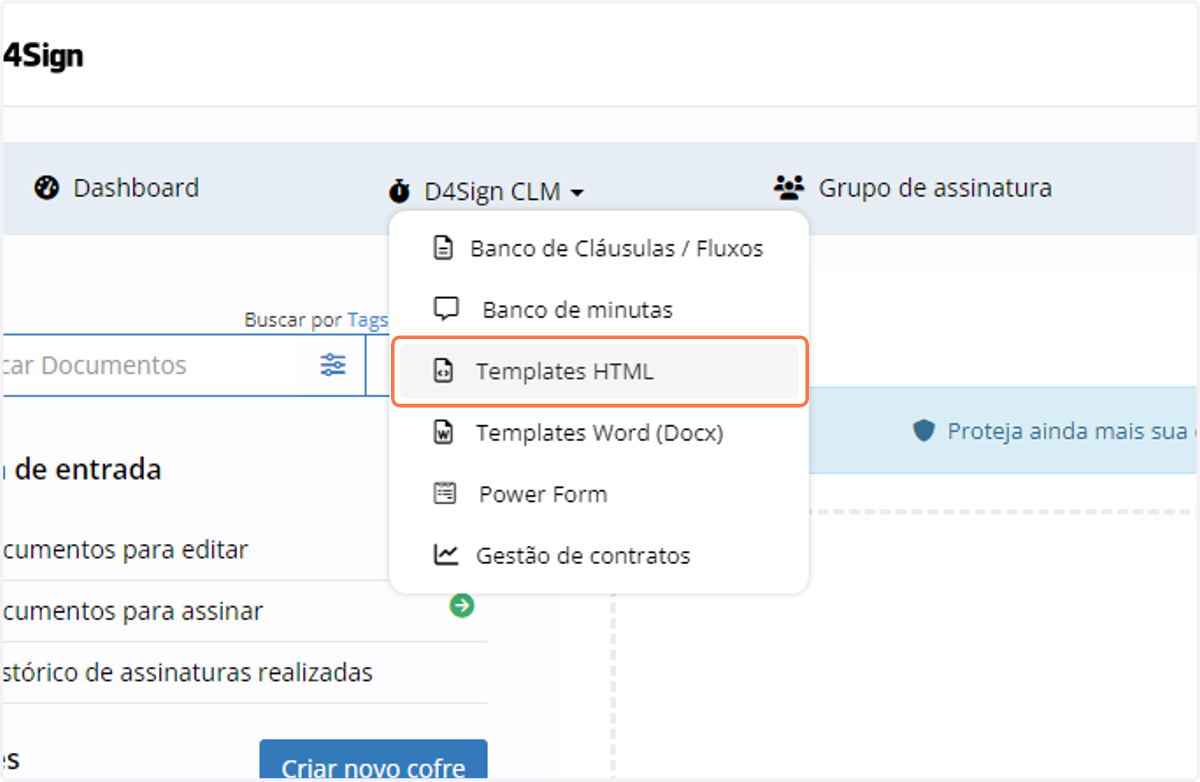Image resolution: width=1200 pixels, height=782 pixels.
Task: Choose Templates Word (Docx) item
Action: click(598, 433)
